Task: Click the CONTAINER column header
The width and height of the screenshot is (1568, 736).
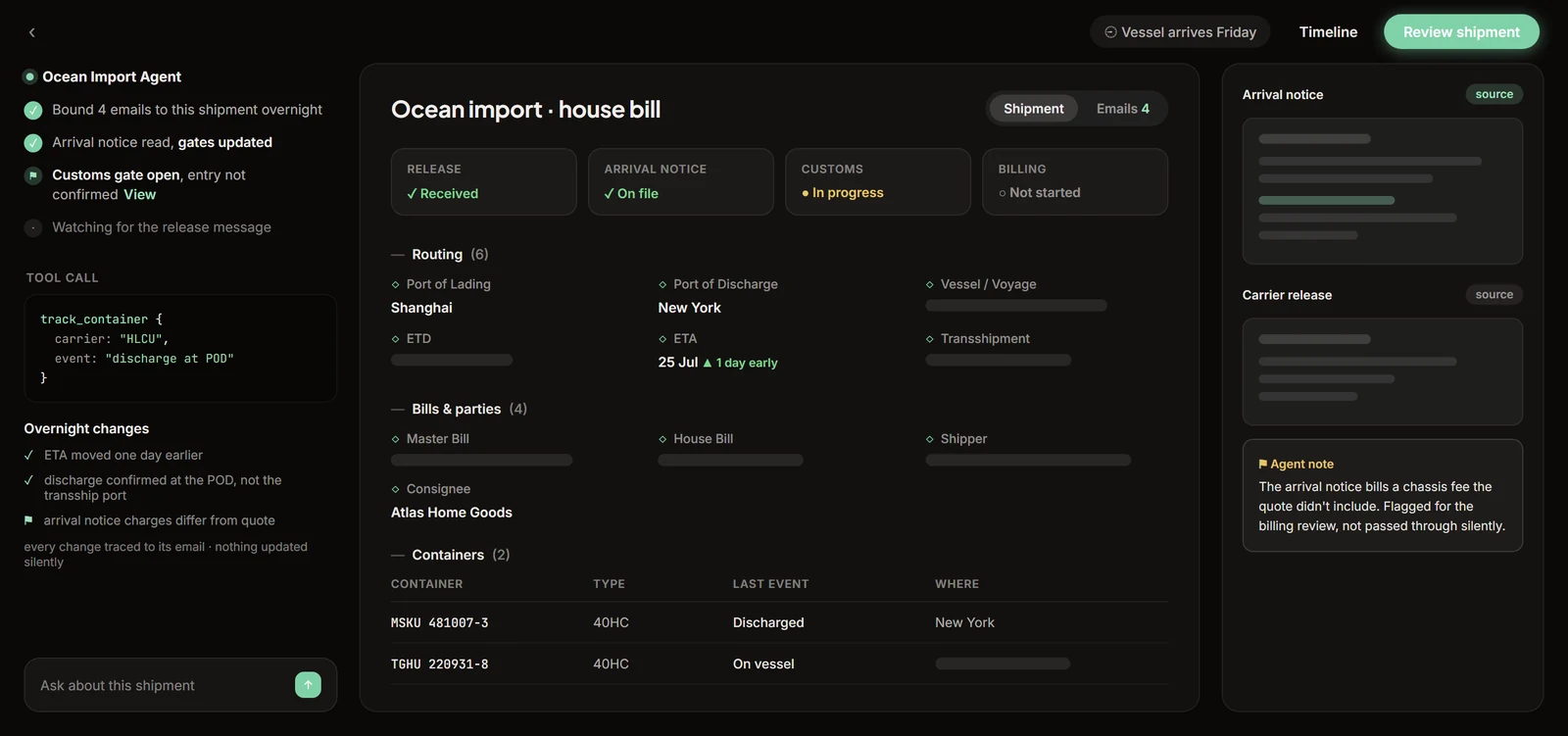Action: pyautogui.click(x=426, y=584)
